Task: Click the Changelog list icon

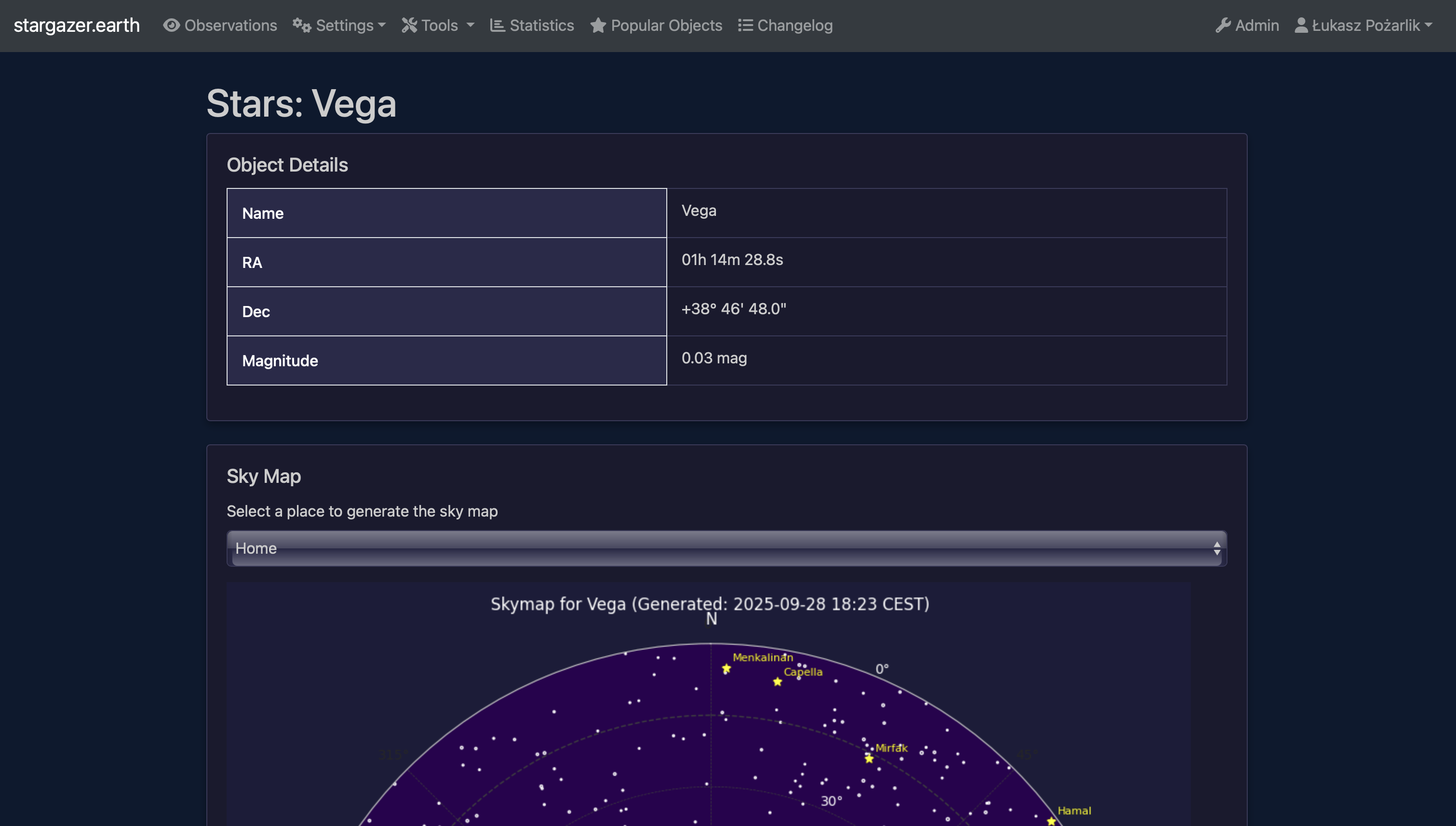Action: point(745,26)
